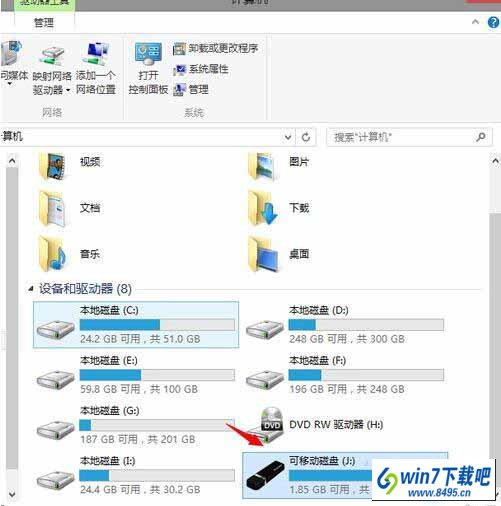Click the blue Help question mark icon

pyautogui.click(x=493, y=23)
